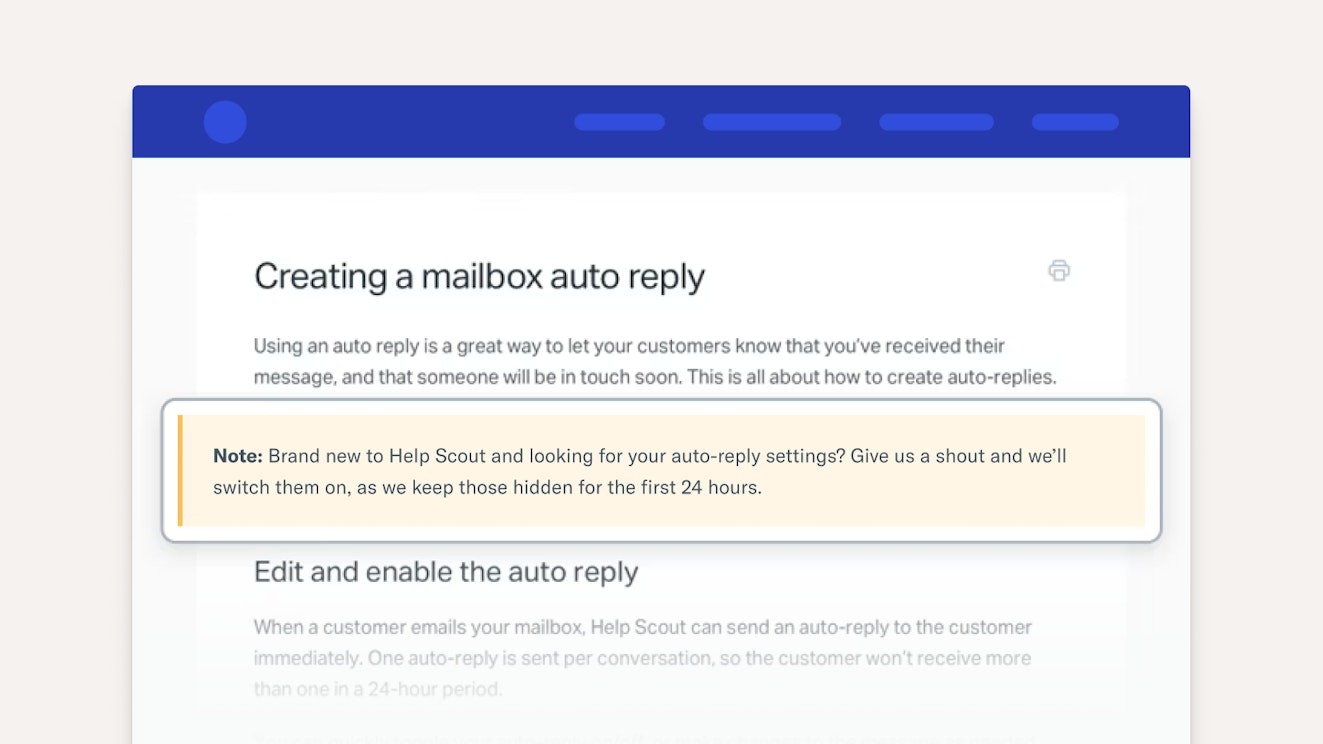Click the last navigation item on the right

tap(1075, 122)
